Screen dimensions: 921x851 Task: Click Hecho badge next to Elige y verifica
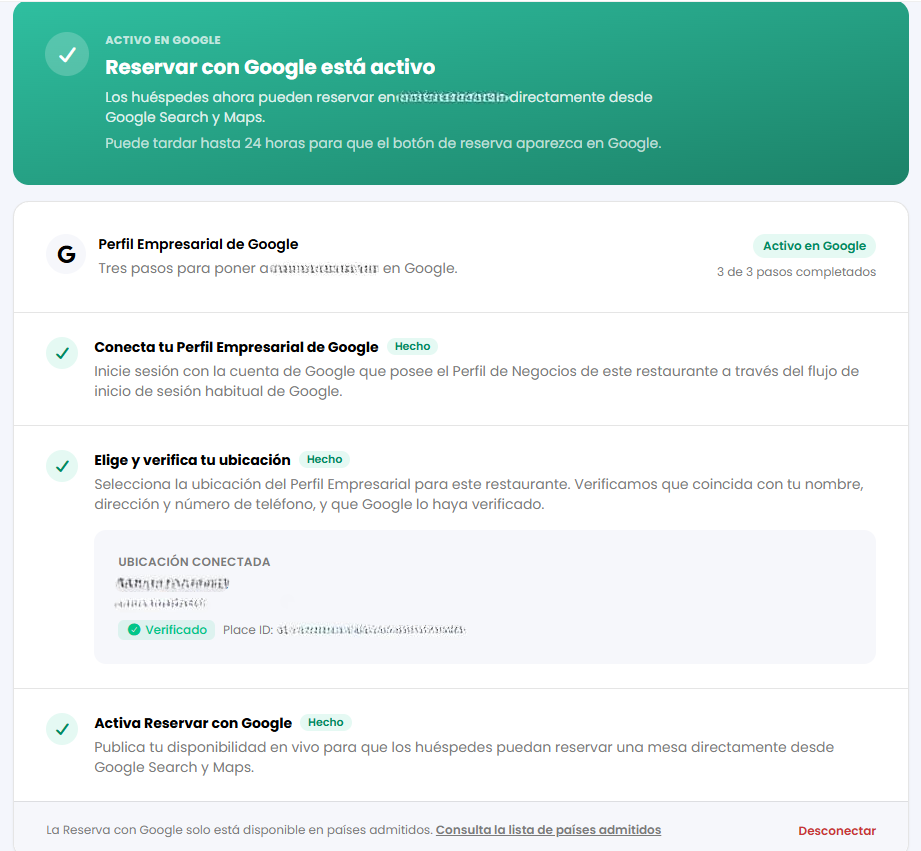coord(324,459)
